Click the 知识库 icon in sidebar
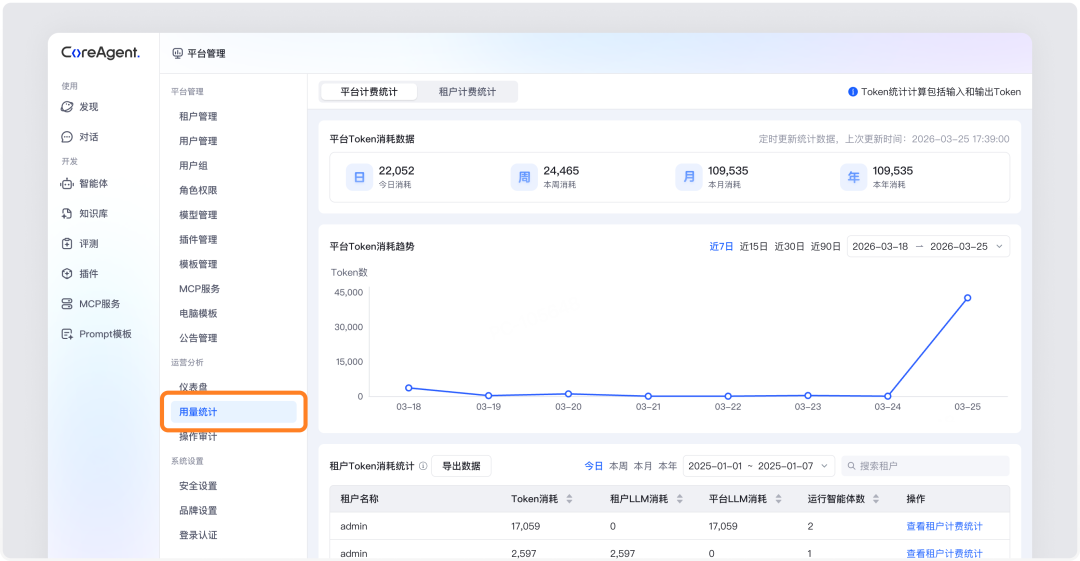 click(67, 214)
